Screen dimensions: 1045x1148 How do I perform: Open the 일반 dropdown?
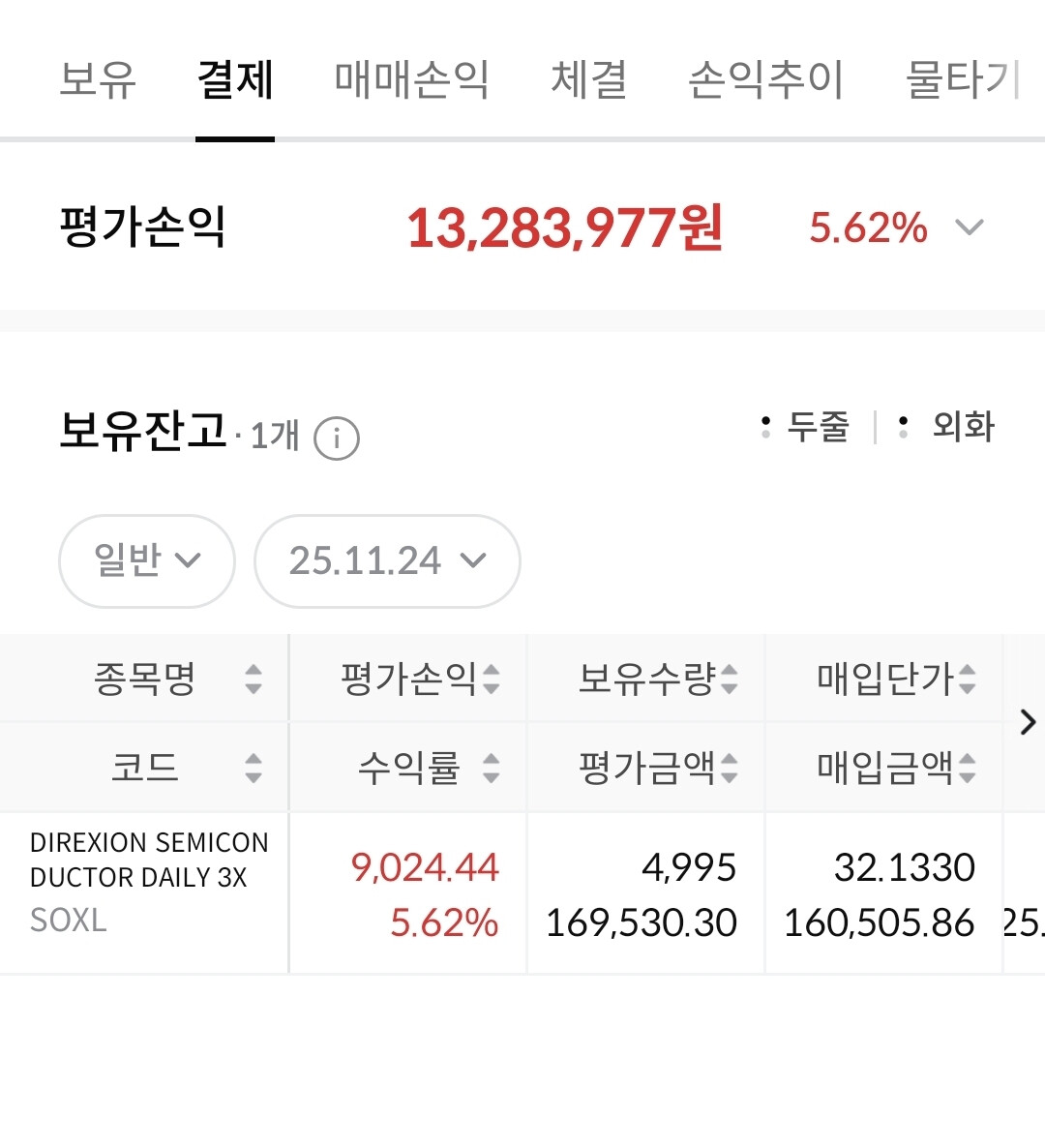click(147, 560)
